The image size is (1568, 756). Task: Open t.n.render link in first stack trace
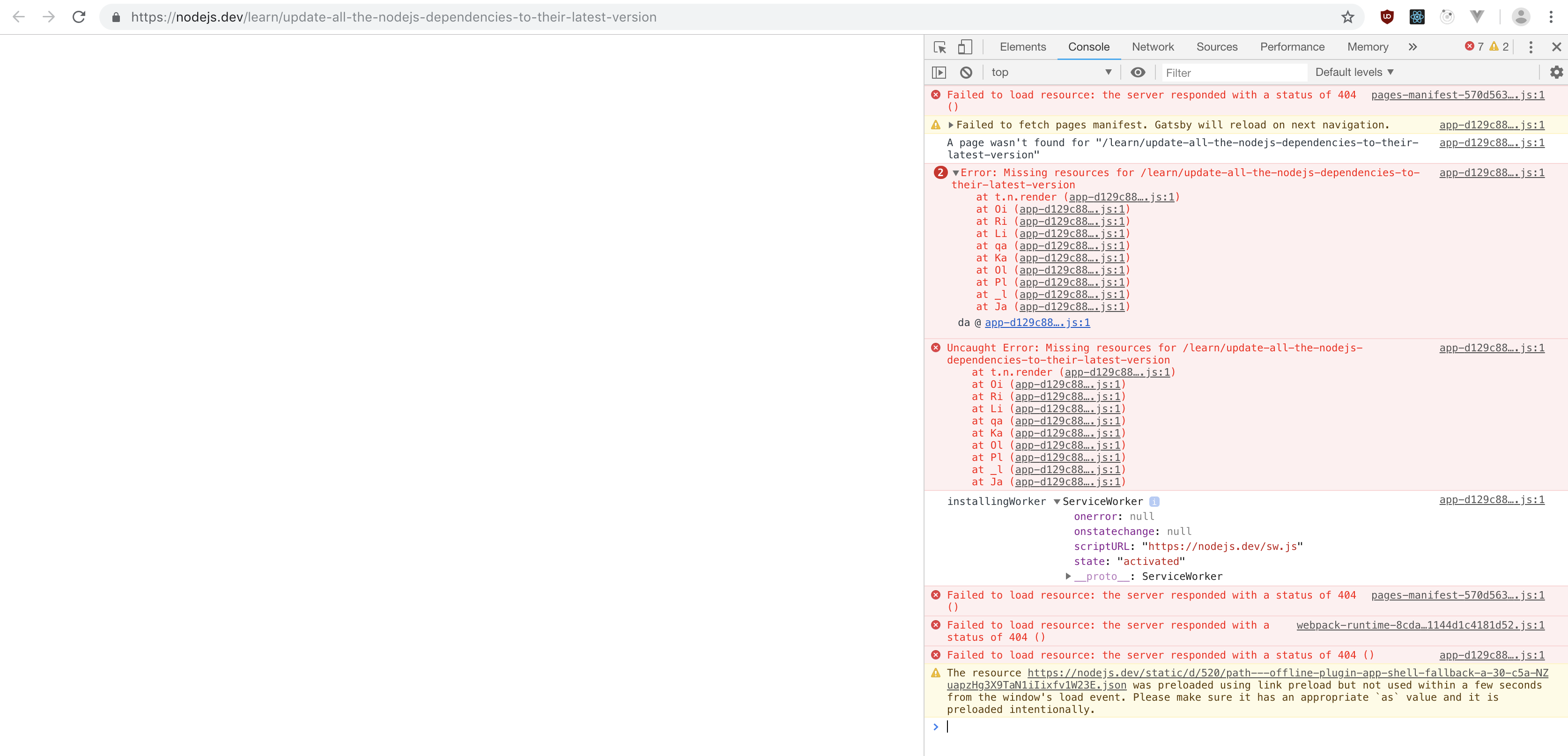point(1121,197)
